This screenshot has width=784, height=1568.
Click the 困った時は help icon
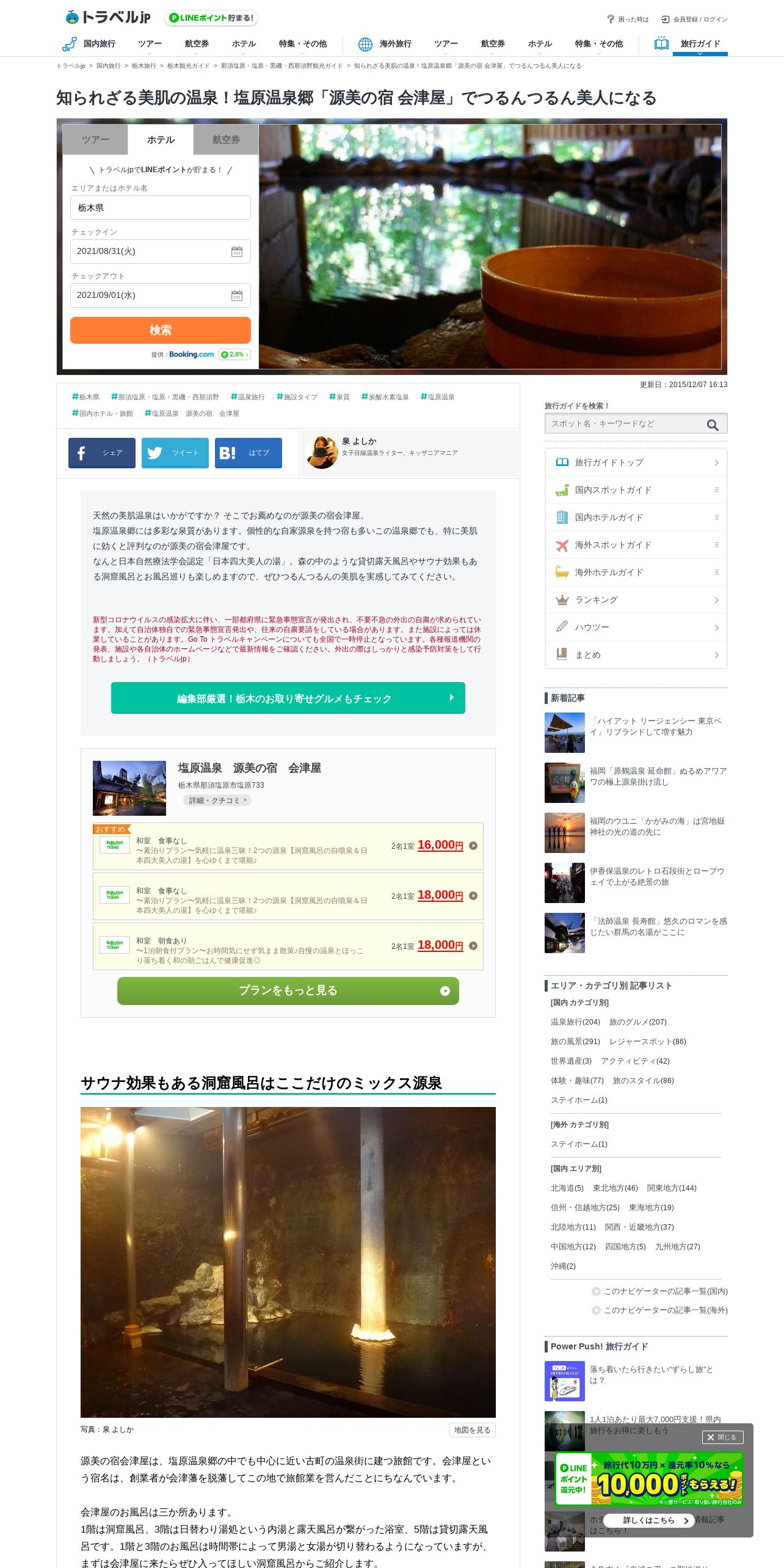610,19
